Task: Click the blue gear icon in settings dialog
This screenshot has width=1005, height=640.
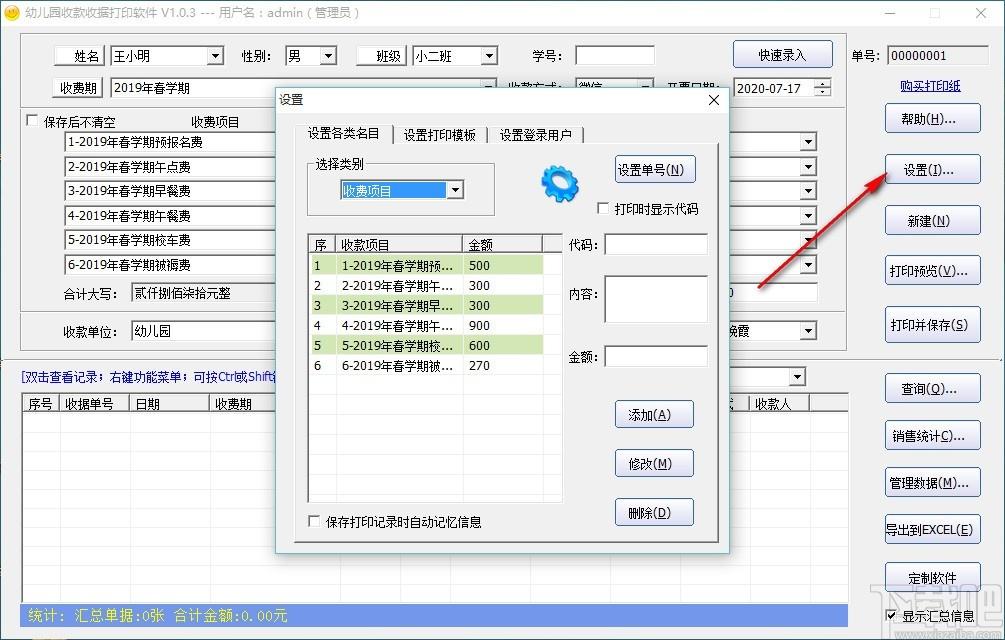Action: [x=560, y=183]
